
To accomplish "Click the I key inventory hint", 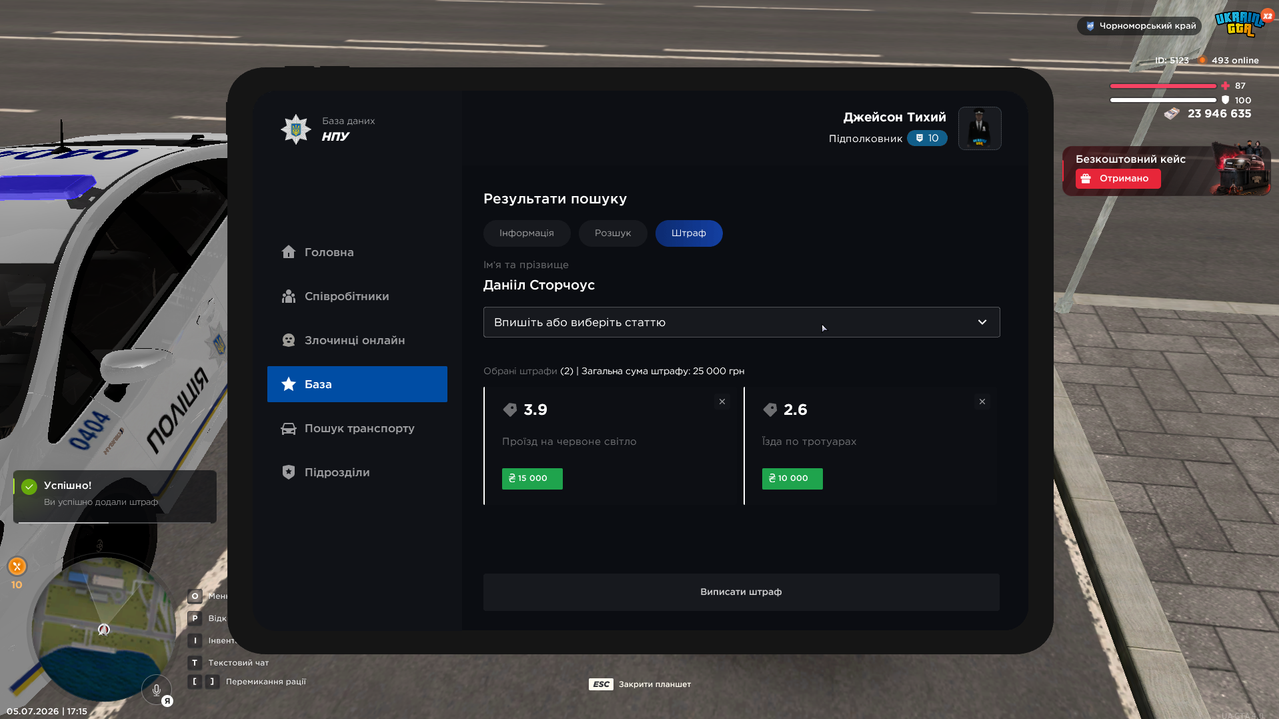I will click(x=196, y=640).
